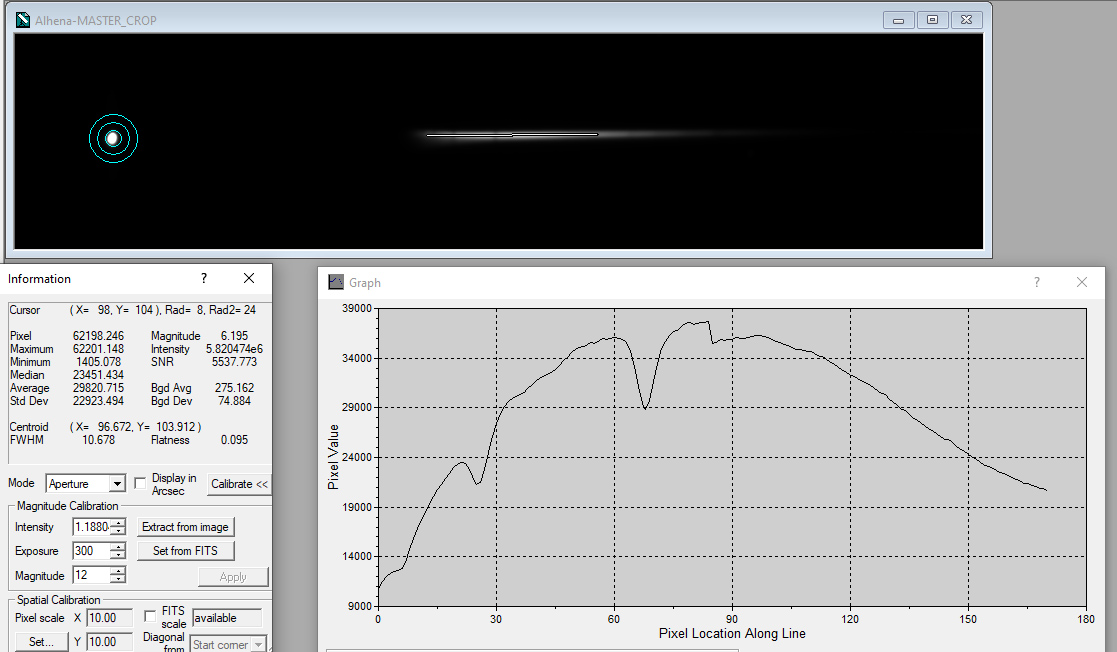The width and height of the screenshot is (1117, 652).
Task: Decrease Exposure with down spinner arrow
Action: (119, 555)
